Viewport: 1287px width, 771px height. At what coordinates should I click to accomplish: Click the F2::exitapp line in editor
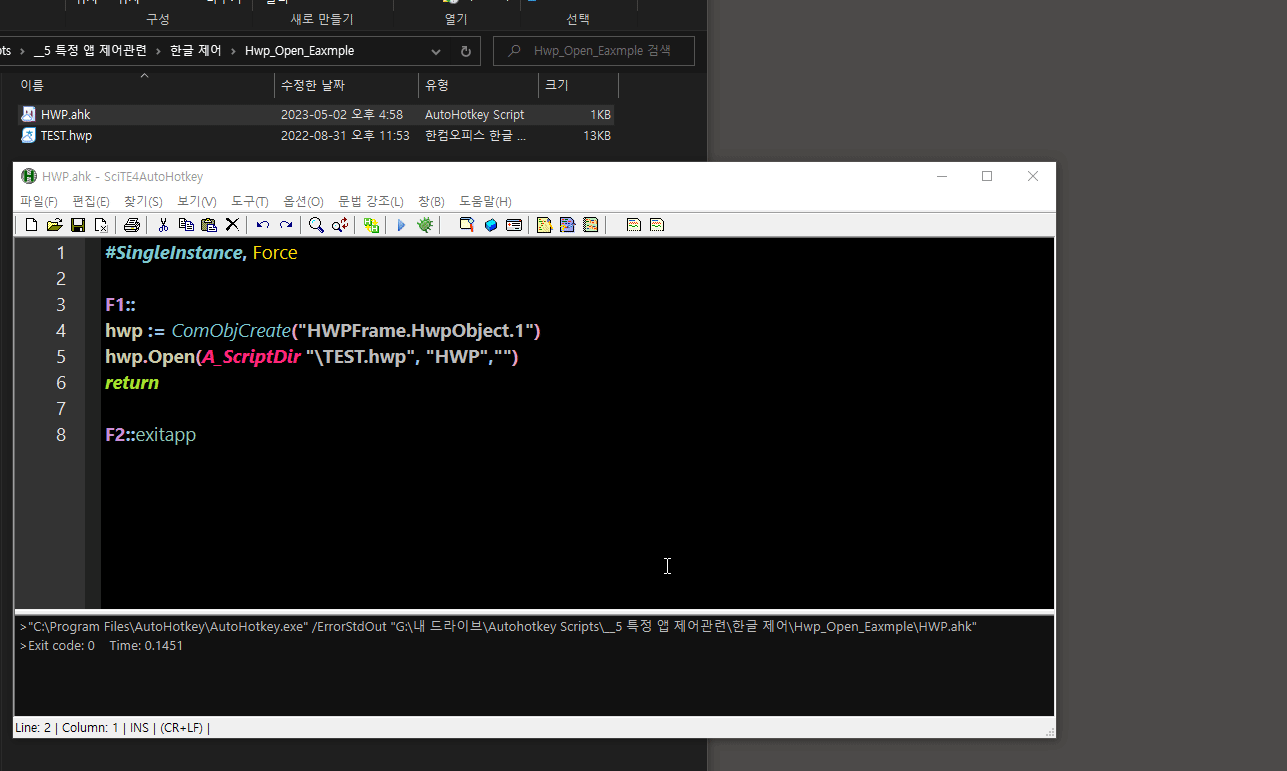150,435
